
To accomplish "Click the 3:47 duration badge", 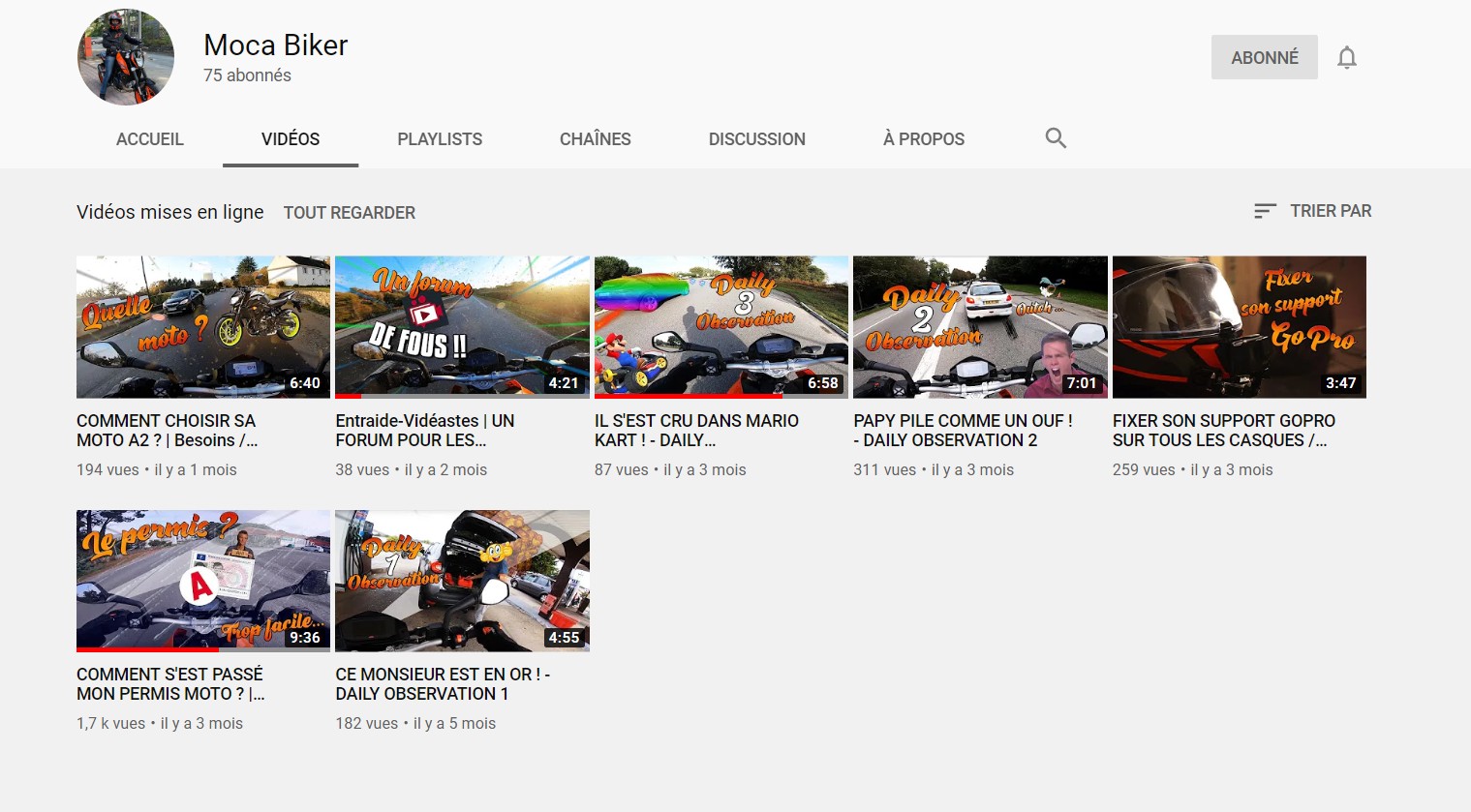I will [1341, 383].
